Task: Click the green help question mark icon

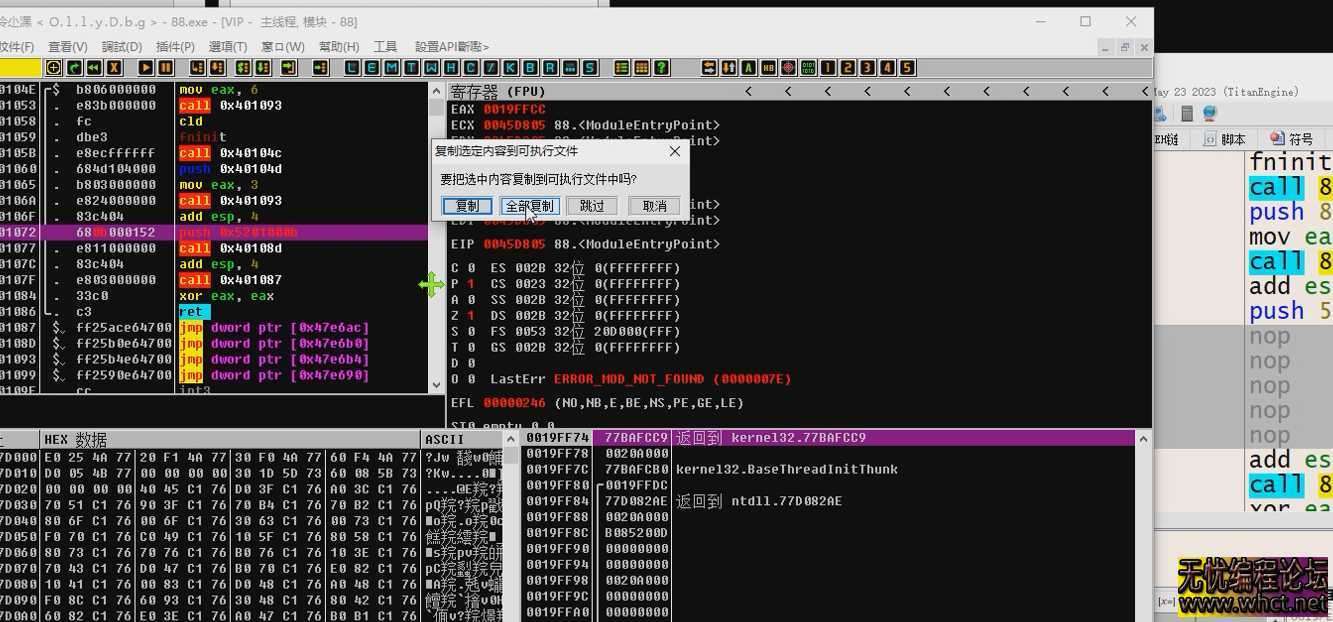Action: (661, 68)
